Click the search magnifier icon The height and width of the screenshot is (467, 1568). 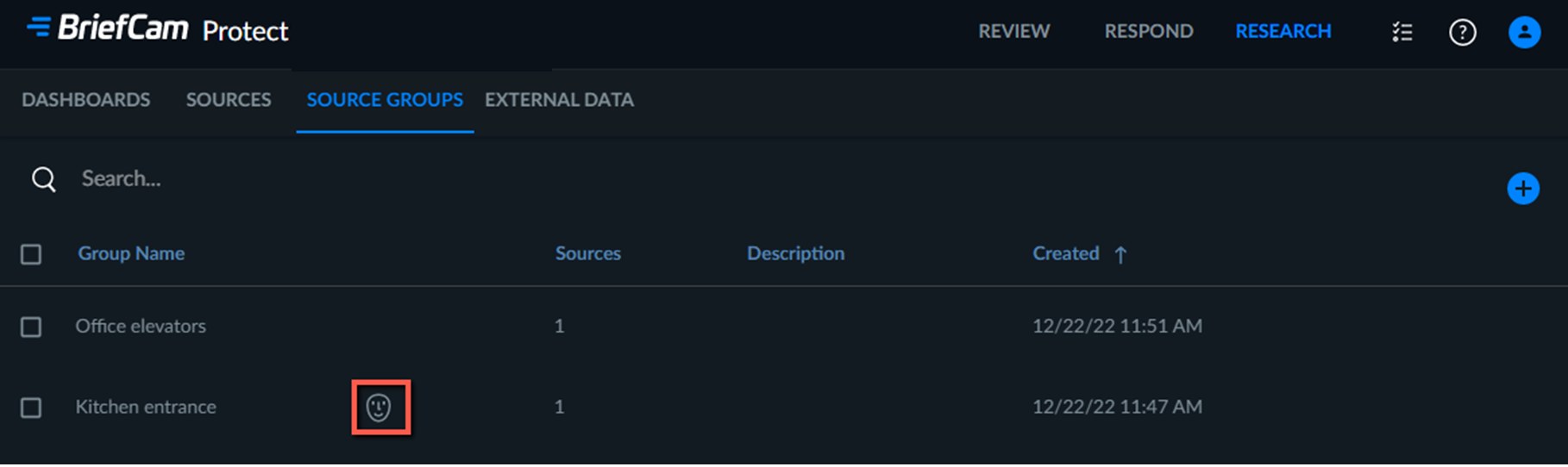coord(44,179)
